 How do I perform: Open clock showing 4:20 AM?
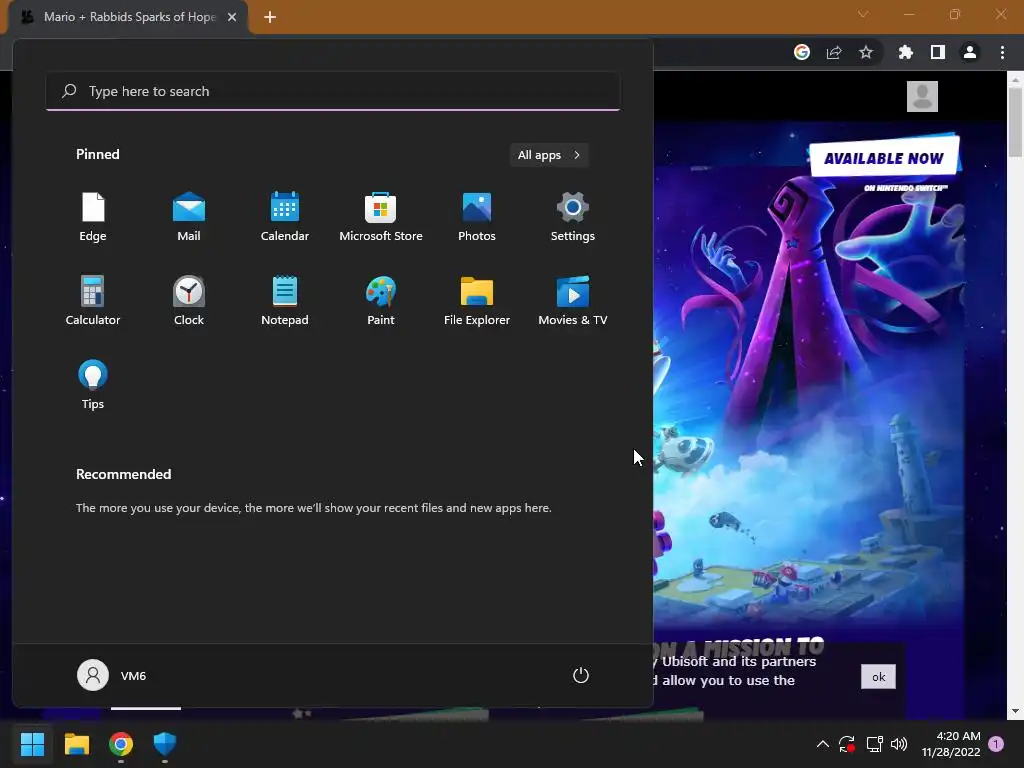point(951,744)
